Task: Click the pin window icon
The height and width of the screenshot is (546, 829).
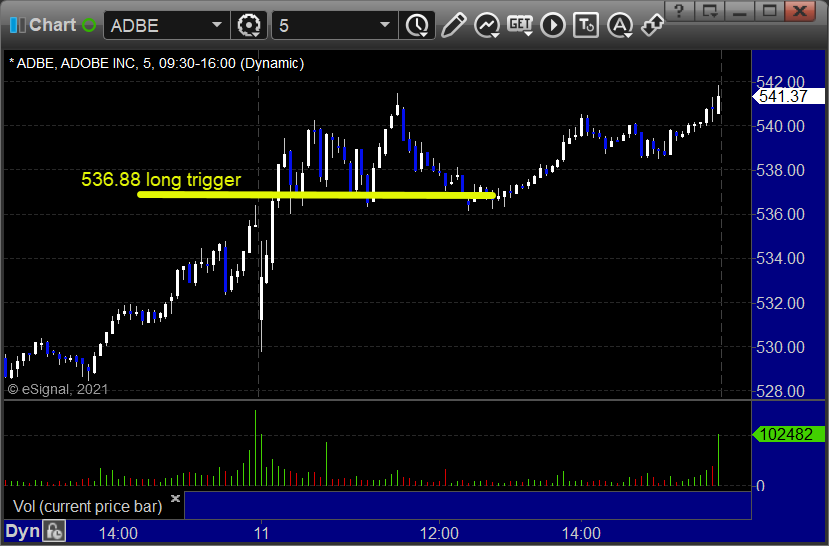Action: [x=652, y=25]
